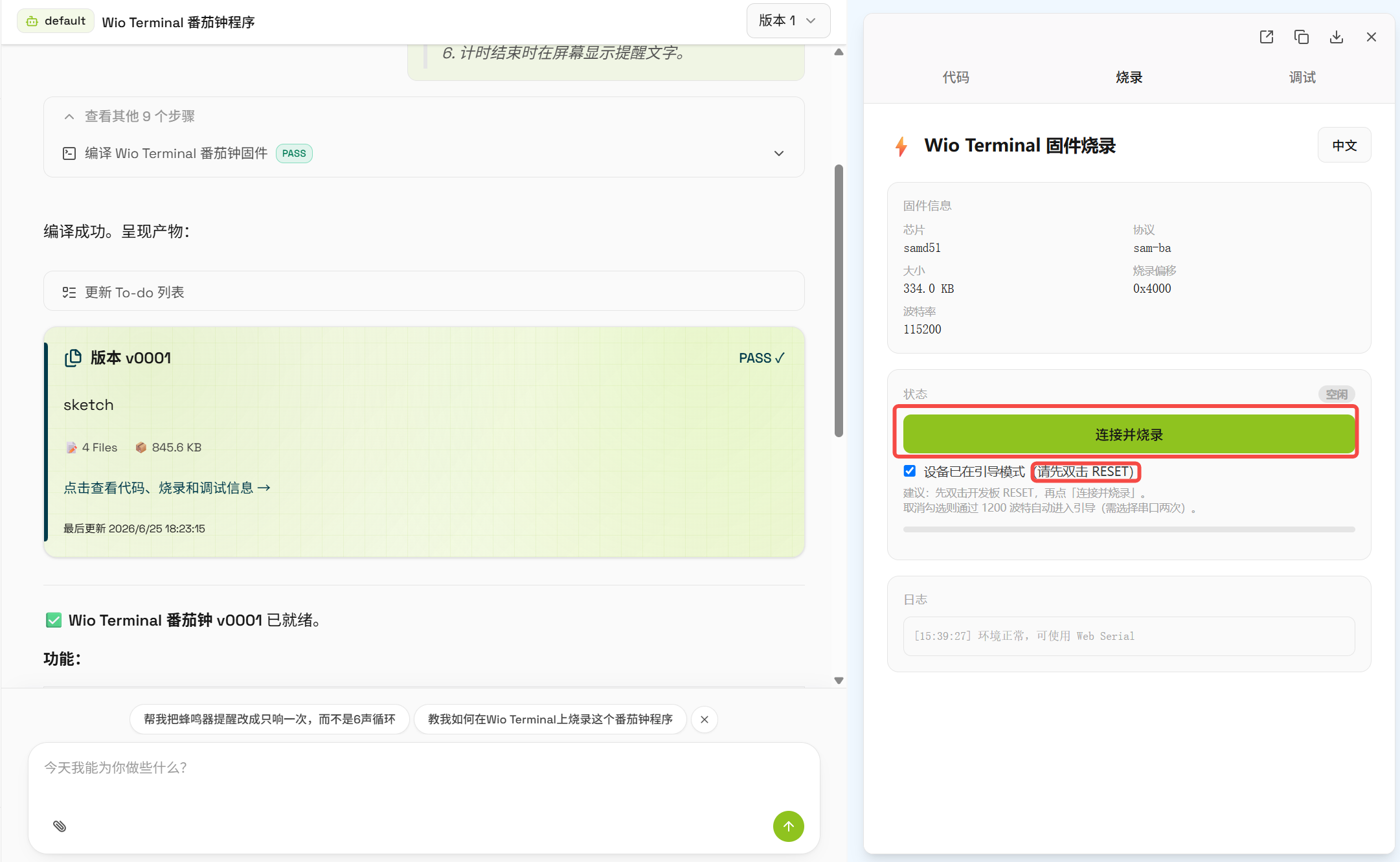1400x862 pixels.
Task: Click the chat scrollbar thumb
Action: tap(839, 301)
